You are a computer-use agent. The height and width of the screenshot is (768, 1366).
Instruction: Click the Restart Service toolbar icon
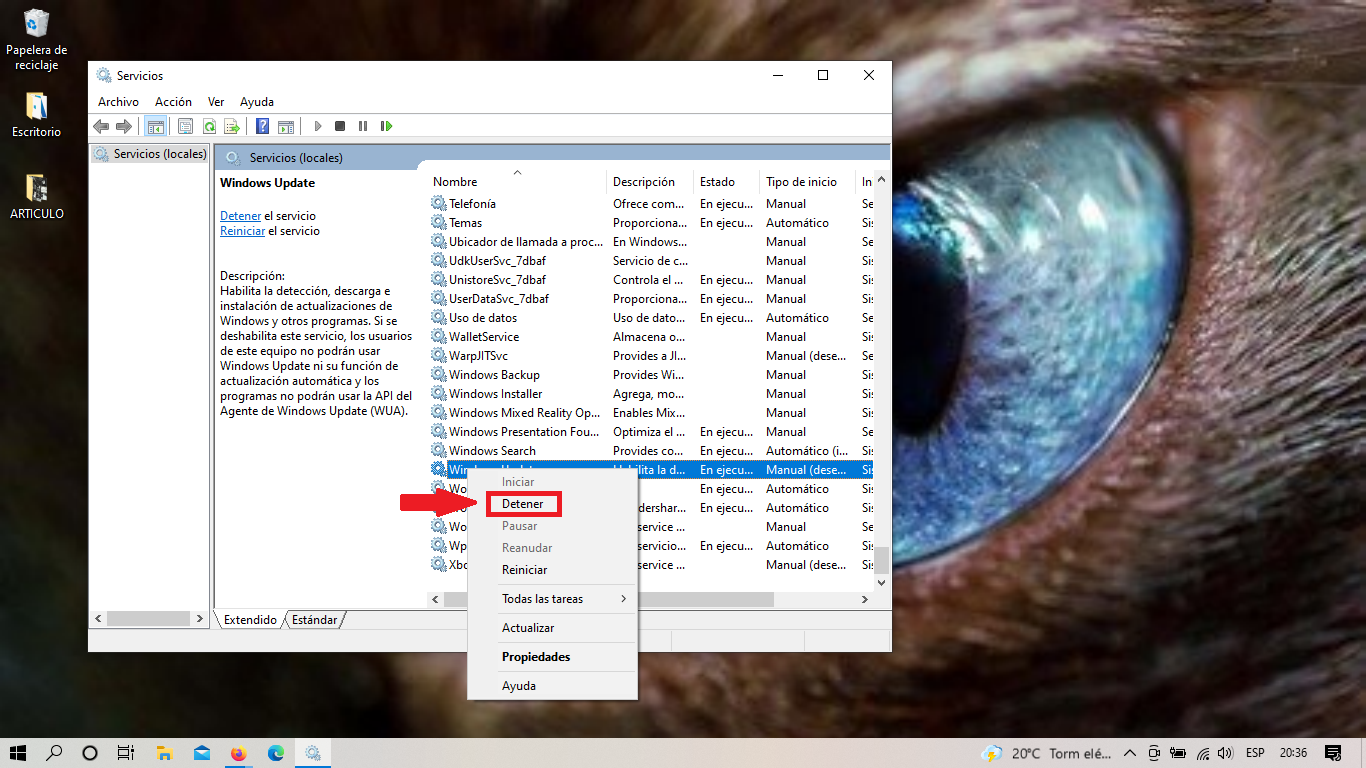pos(386,126)
